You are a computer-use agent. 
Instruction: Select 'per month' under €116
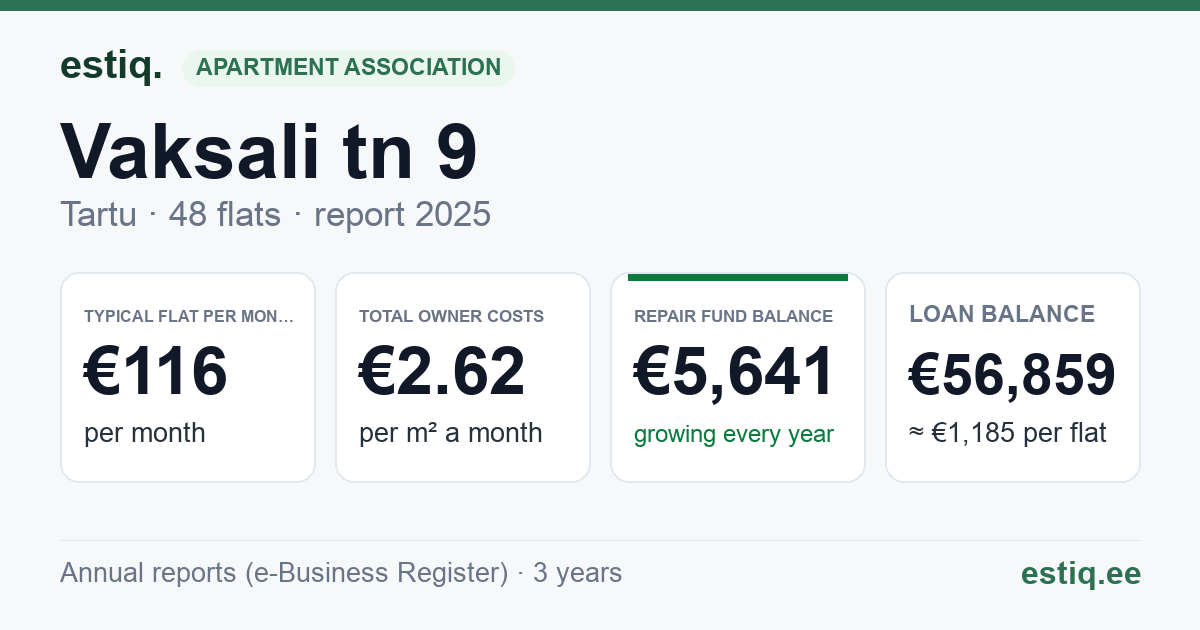[x=145, y=433]
